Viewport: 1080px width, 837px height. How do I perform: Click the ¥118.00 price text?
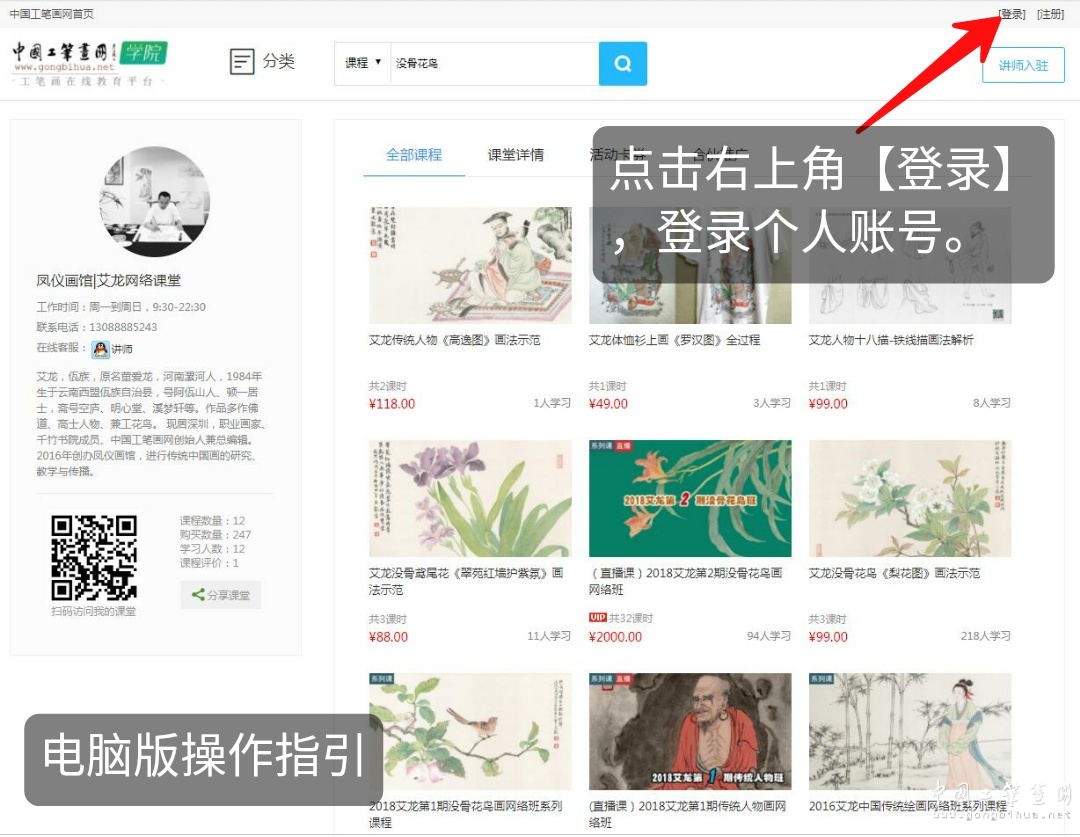click(x=392, y=404)
